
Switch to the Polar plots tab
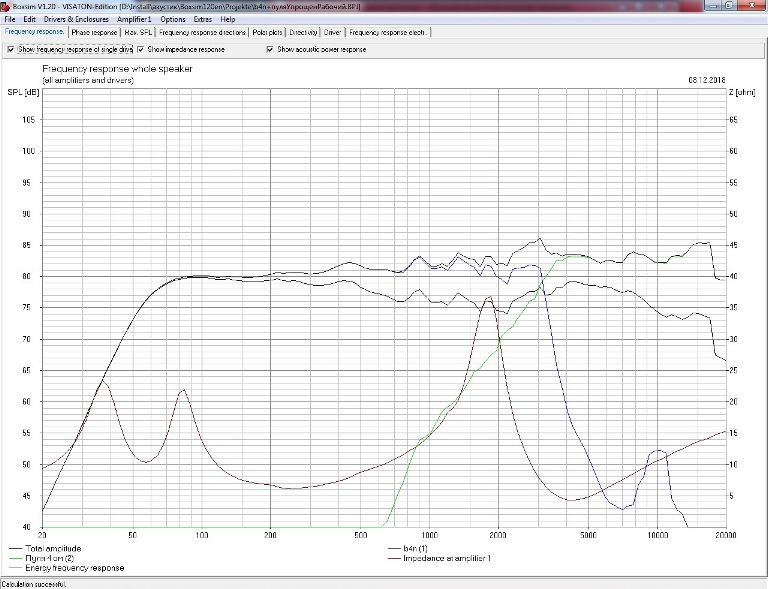(267, 32)
